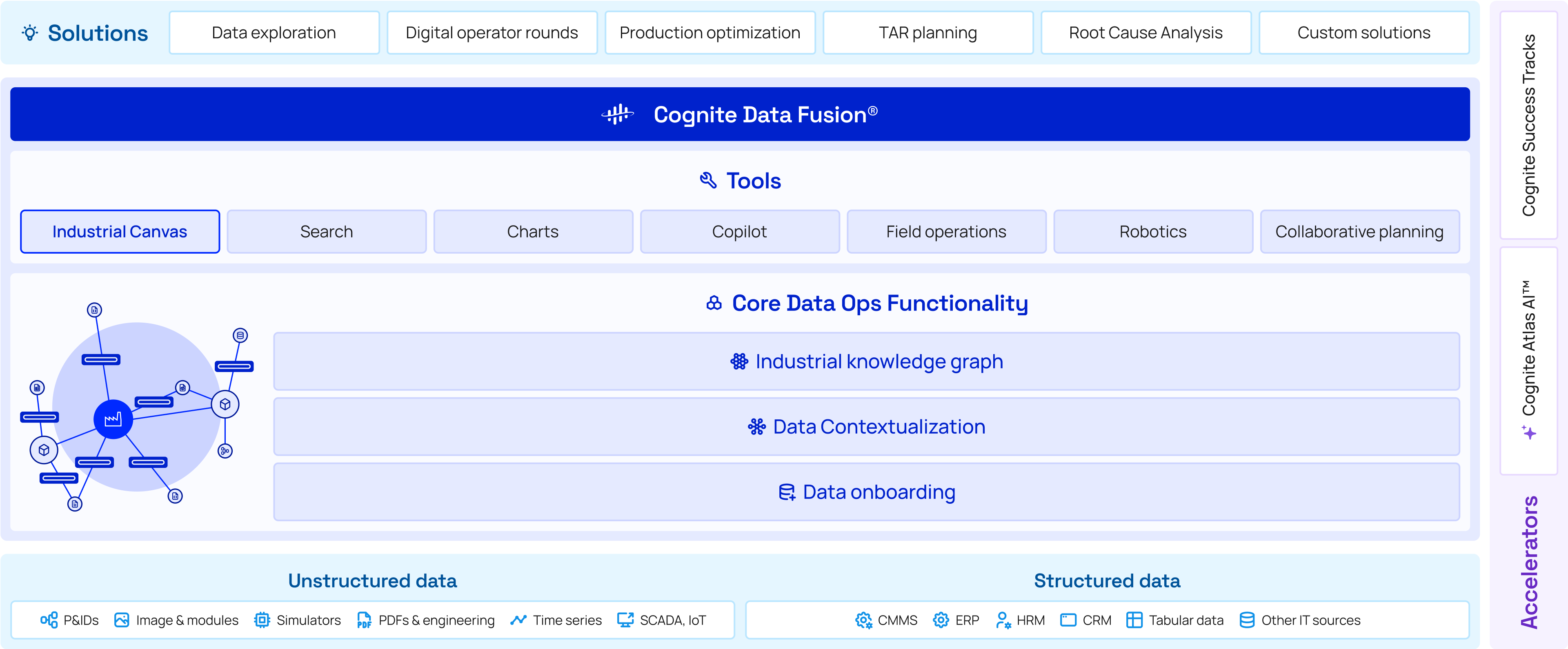Click the Solutions lightbulb icon
The height and width of the screenshot is (649, 1568).
(30, 33)
